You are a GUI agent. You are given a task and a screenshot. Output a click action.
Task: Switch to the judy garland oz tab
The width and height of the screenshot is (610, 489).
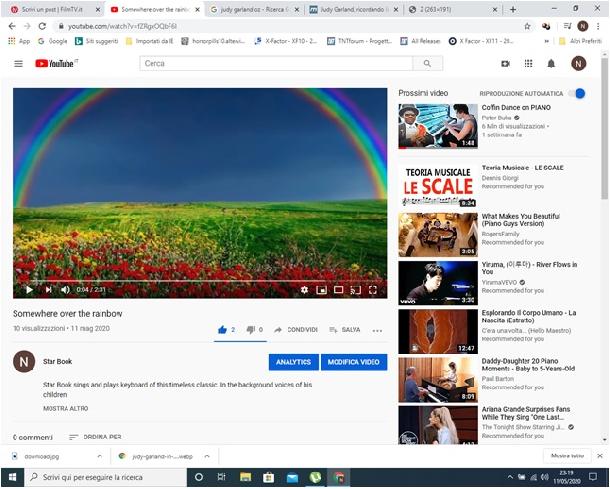[x=250, y=9]
